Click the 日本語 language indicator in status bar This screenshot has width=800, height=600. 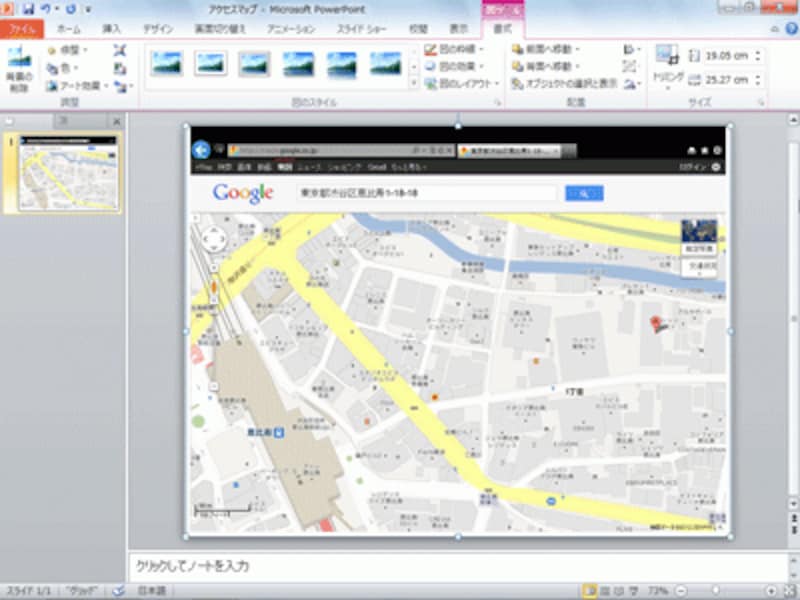tap(152, 591)
